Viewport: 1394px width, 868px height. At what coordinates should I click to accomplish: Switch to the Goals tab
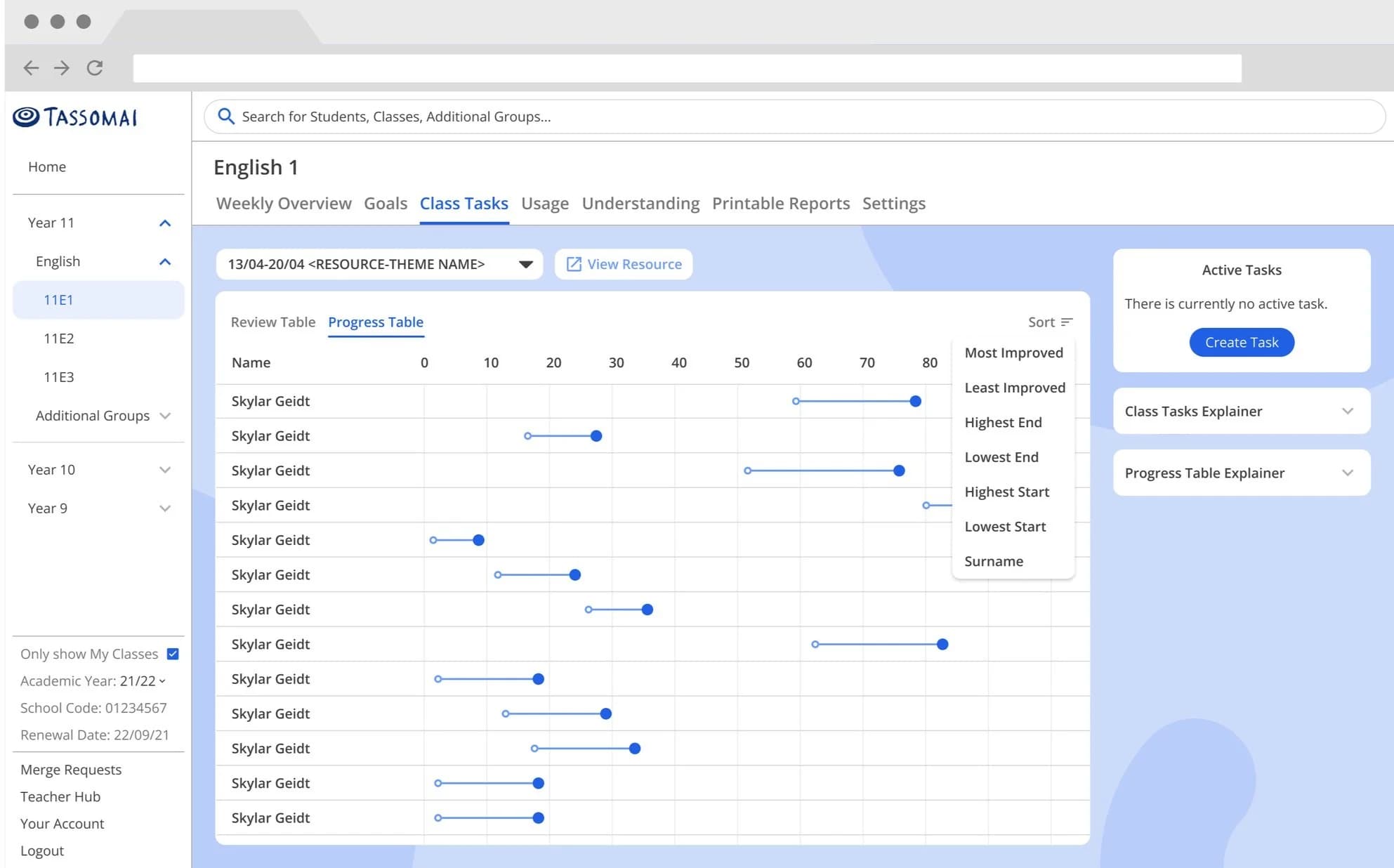tap(386, 204)
